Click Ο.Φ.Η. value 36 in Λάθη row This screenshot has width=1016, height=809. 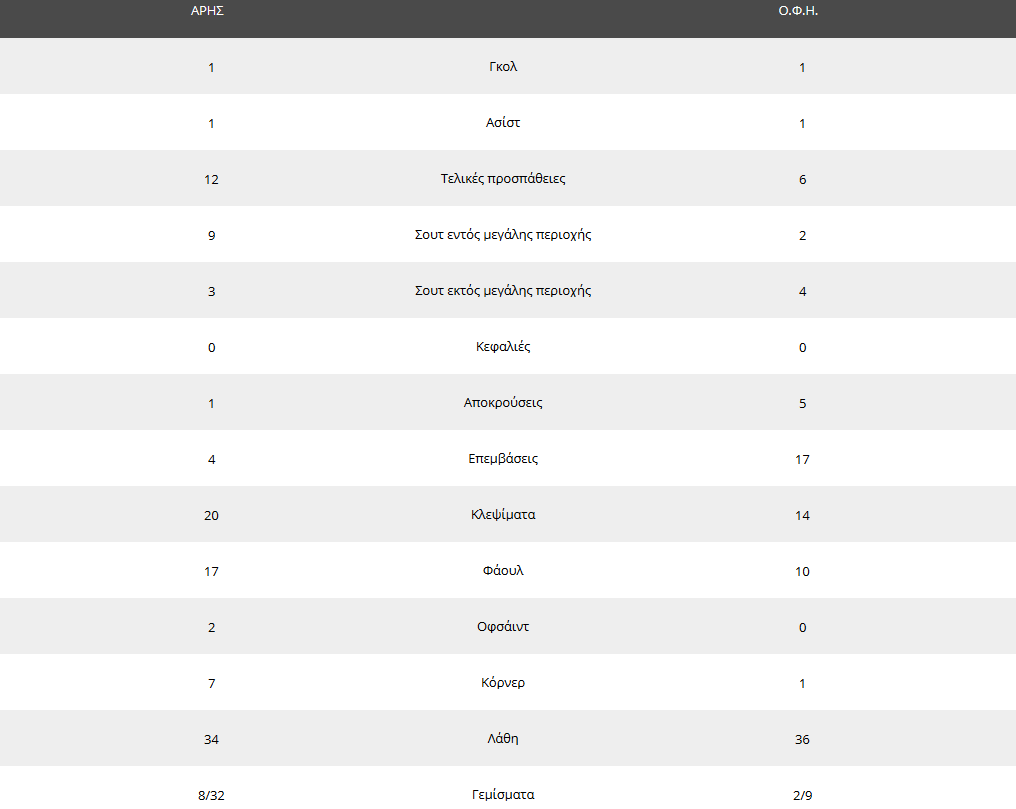tap(802, 740)
